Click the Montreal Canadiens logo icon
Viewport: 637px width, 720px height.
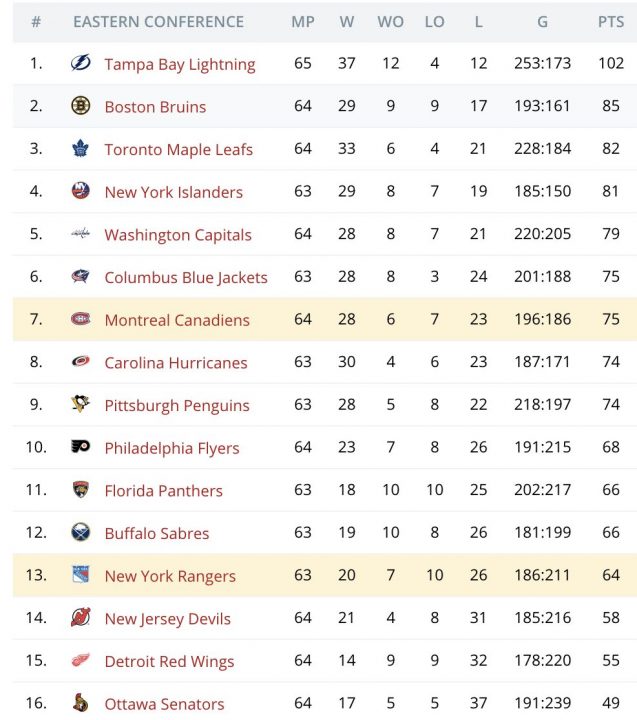pos(80,320)
